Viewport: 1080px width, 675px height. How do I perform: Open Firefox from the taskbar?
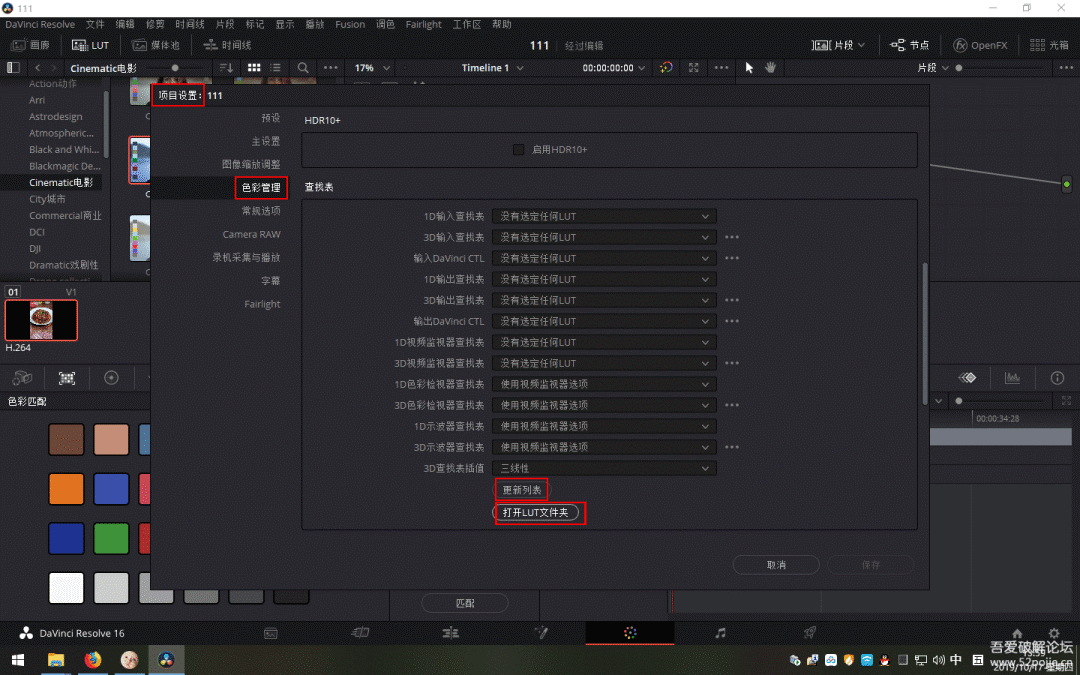click(92, 660)
